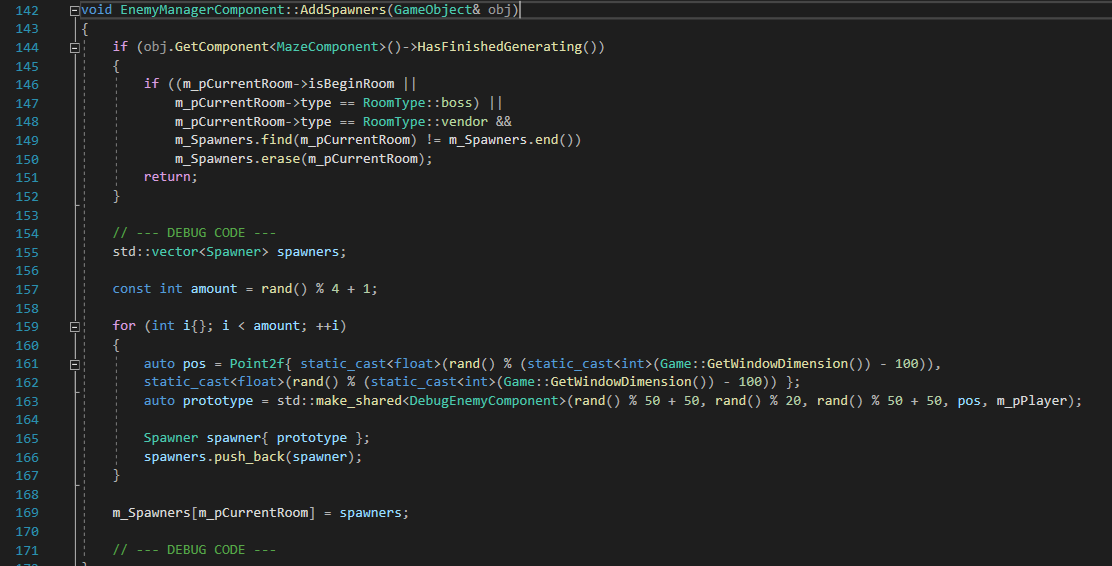The image size is (1112, 566).
Task: Click line number 157 in the gutter
Action: pos(27,289)
